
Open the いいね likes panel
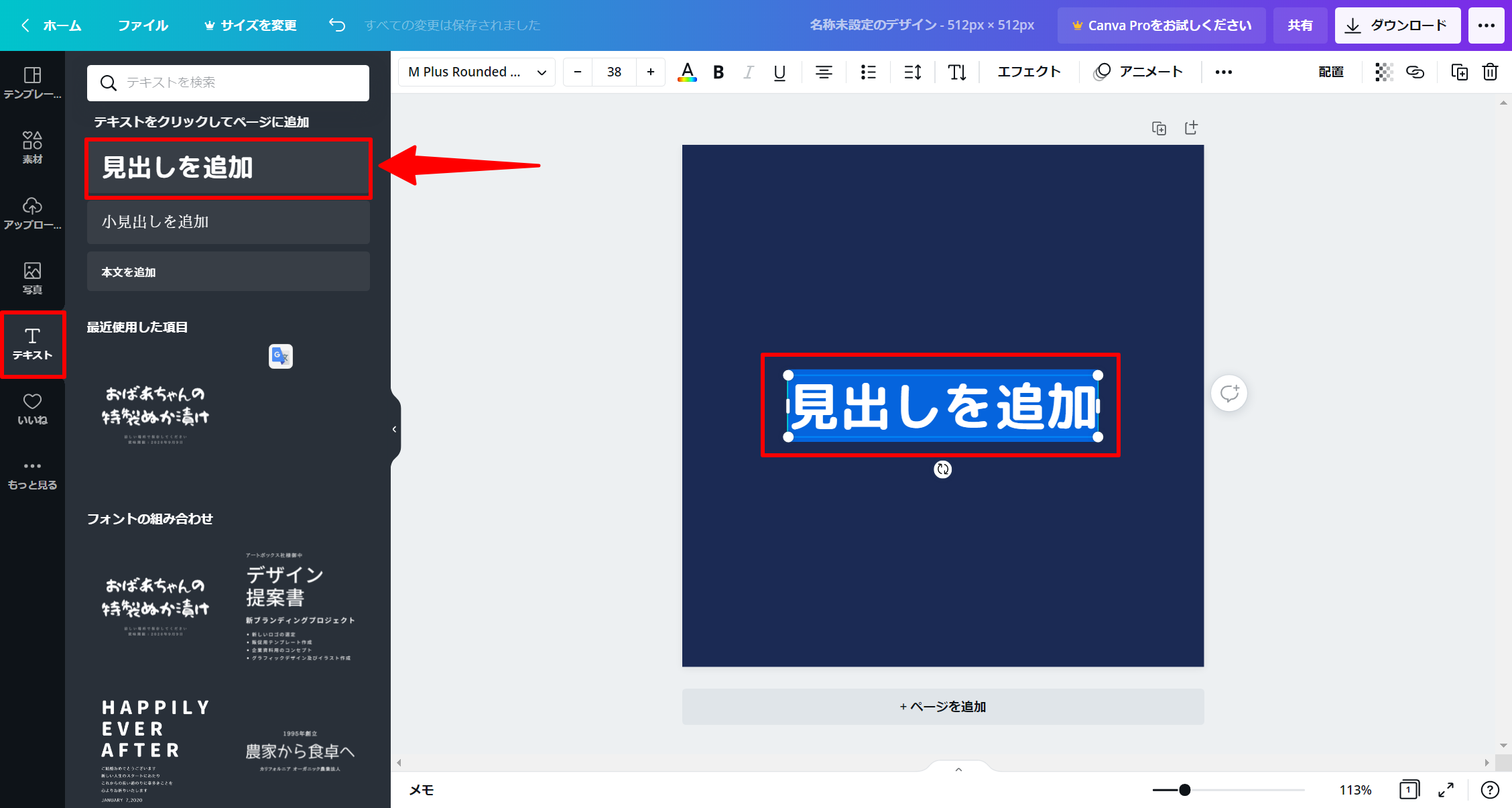coord(32,409)
